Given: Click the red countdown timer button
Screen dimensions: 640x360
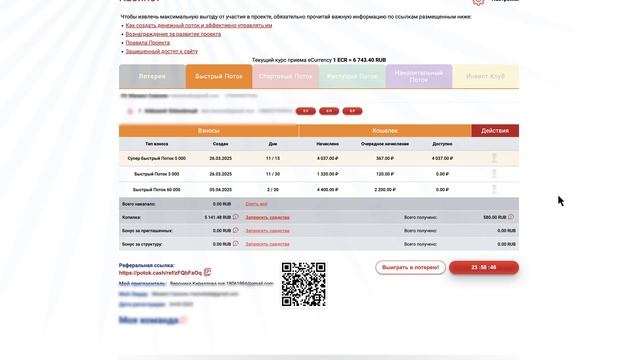Looking at the screenshot, I should coord(484,267).
